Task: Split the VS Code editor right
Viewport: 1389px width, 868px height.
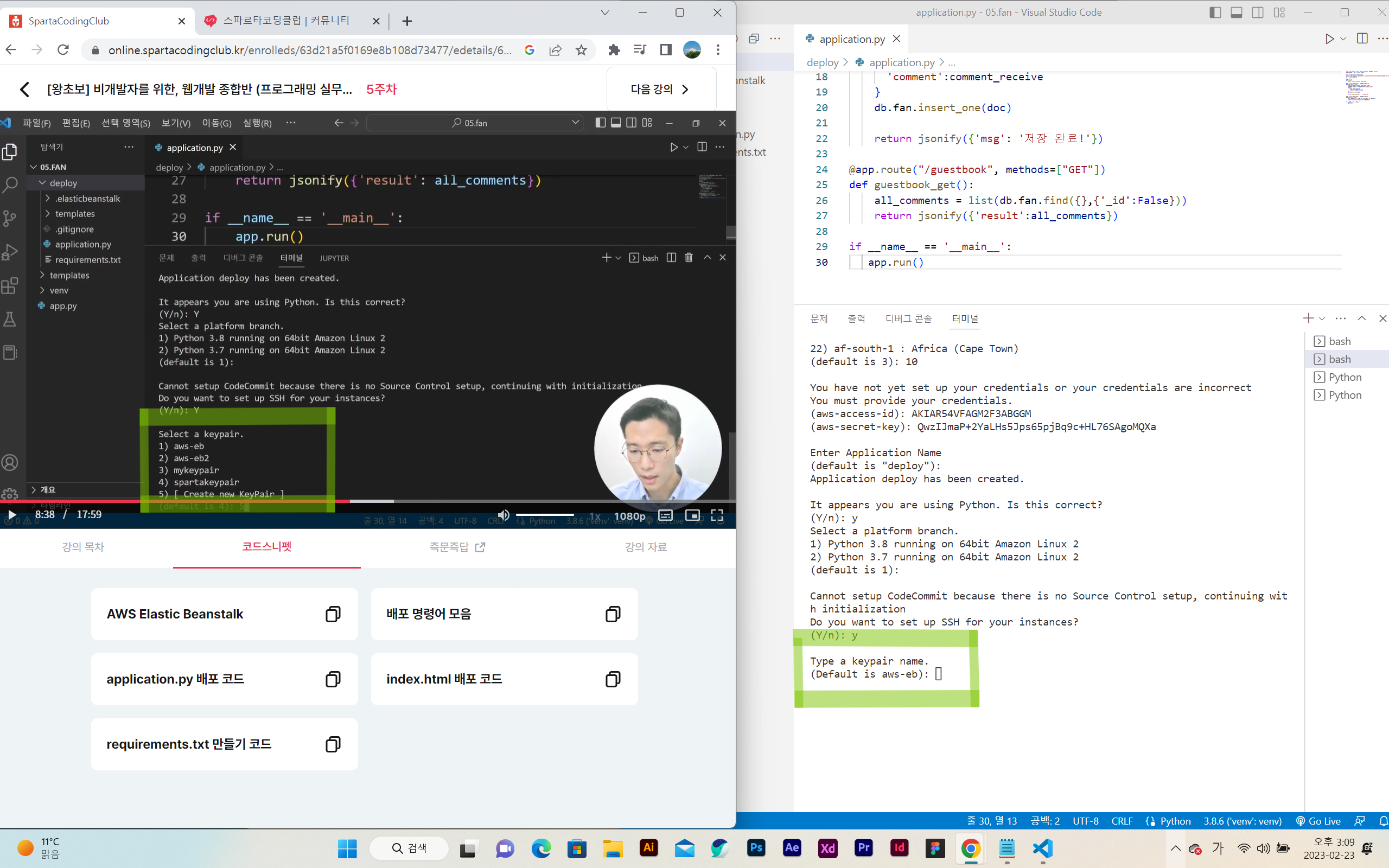Action: coord(1362,39)
